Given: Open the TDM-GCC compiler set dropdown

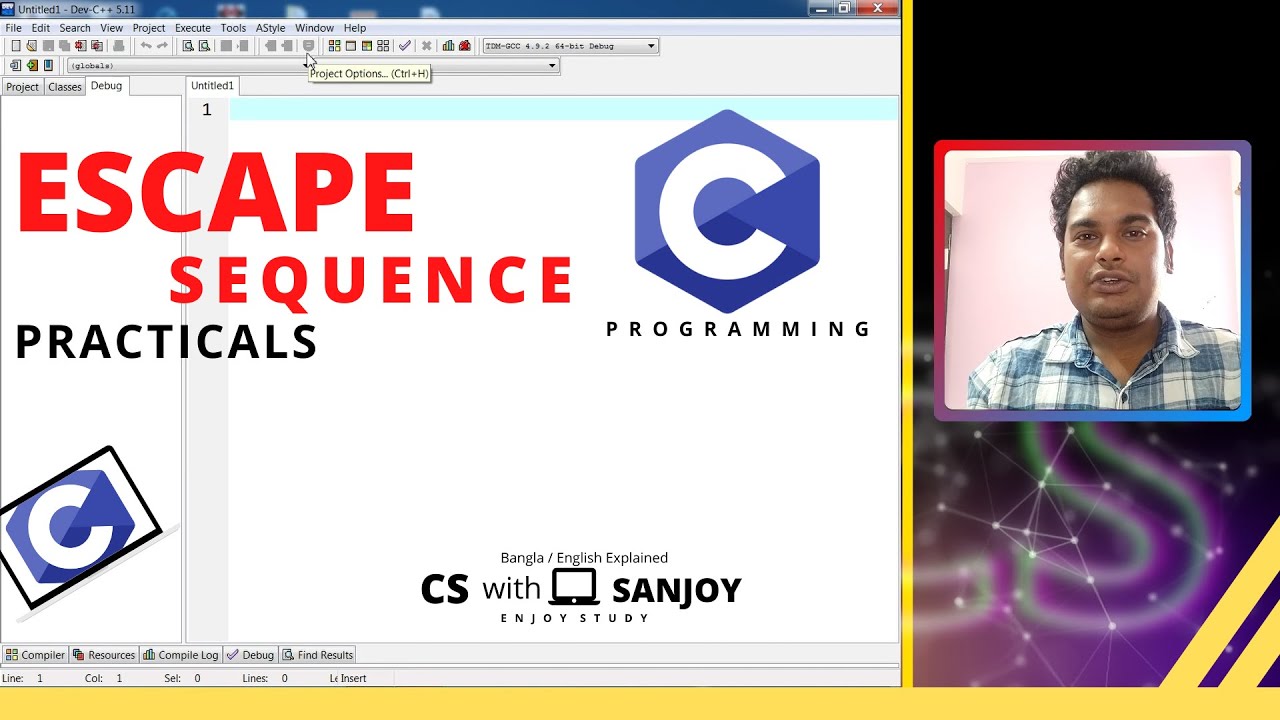Looking at the screenshot, I should 570,46.
